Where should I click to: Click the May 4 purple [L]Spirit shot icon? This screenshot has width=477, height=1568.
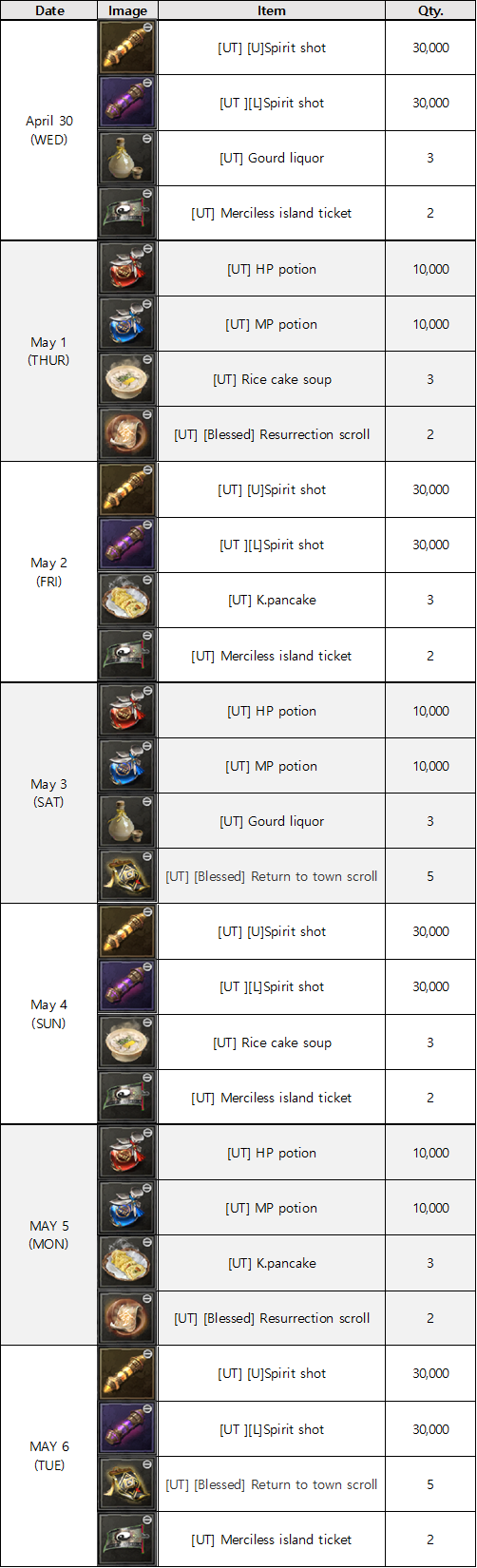[127, 986]
